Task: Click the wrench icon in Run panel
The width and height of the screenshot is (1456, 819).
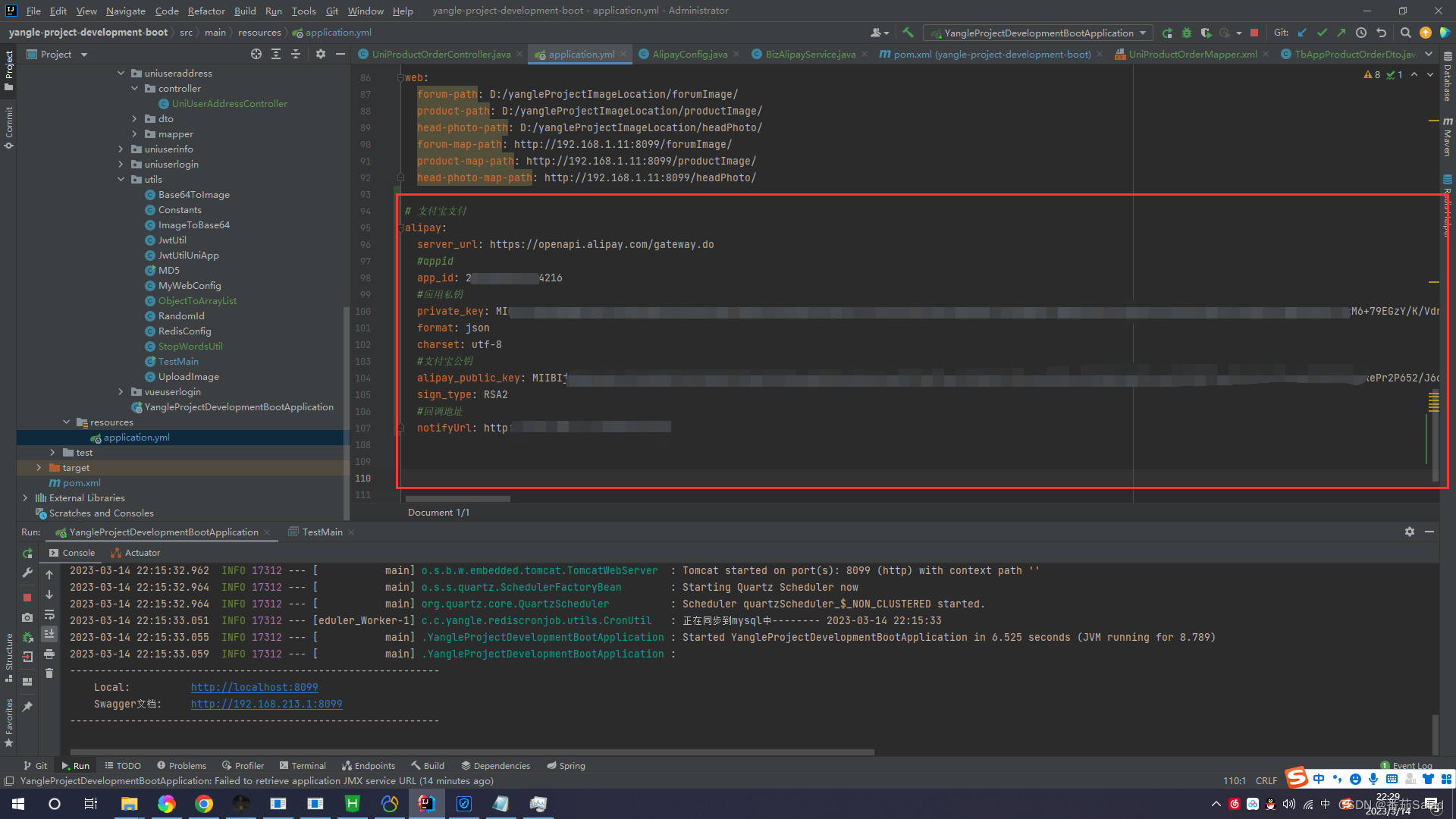Action: 27,573
